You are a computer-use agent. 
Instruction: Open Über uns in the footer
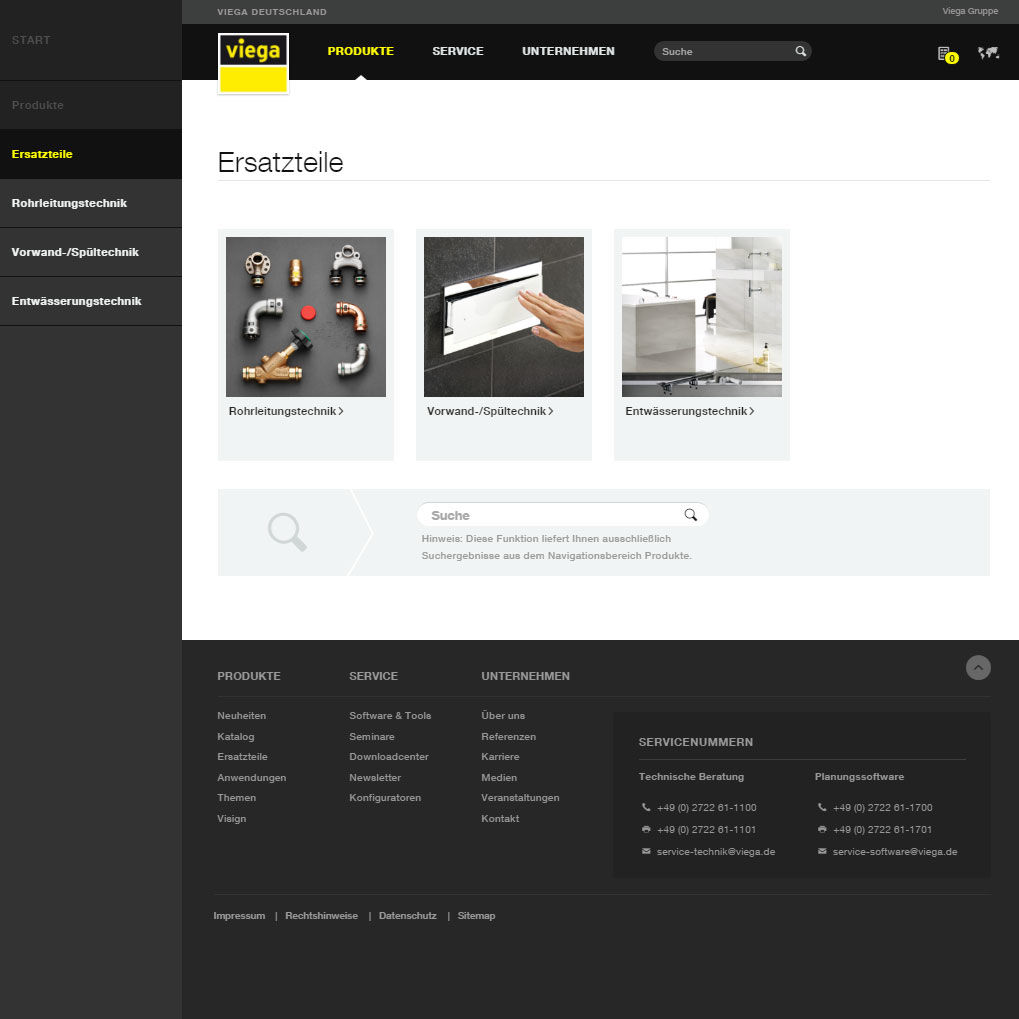[503, 716]
